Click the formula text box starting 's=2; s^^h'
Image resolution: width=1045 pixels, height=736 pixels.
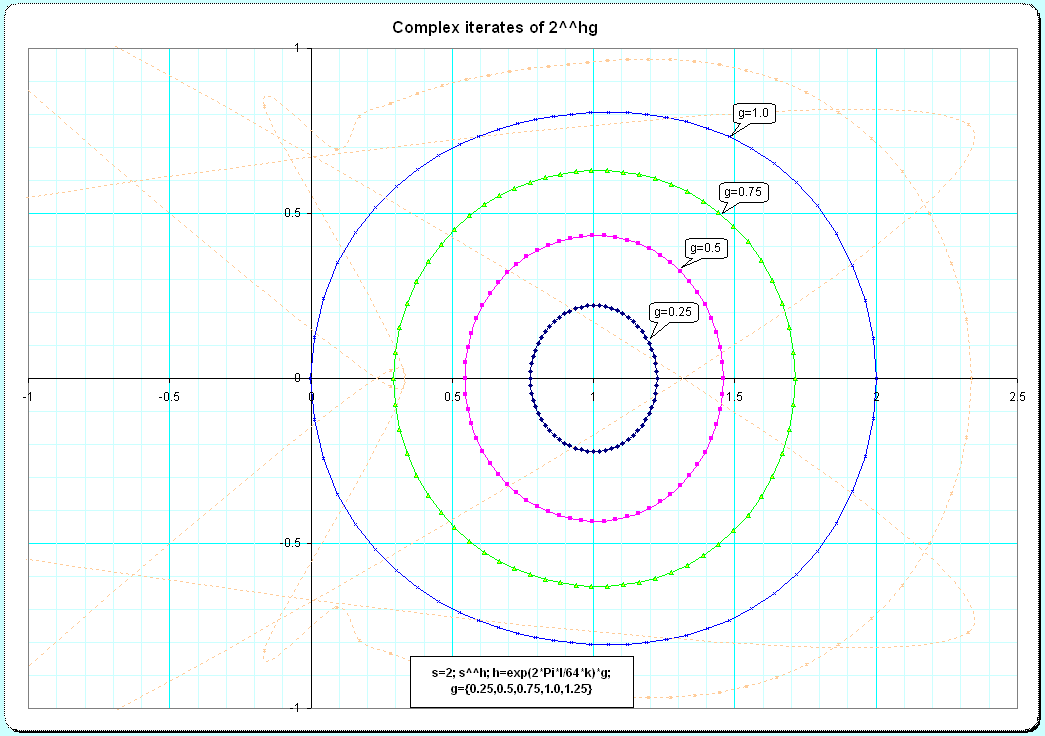[x=522, y=681]
